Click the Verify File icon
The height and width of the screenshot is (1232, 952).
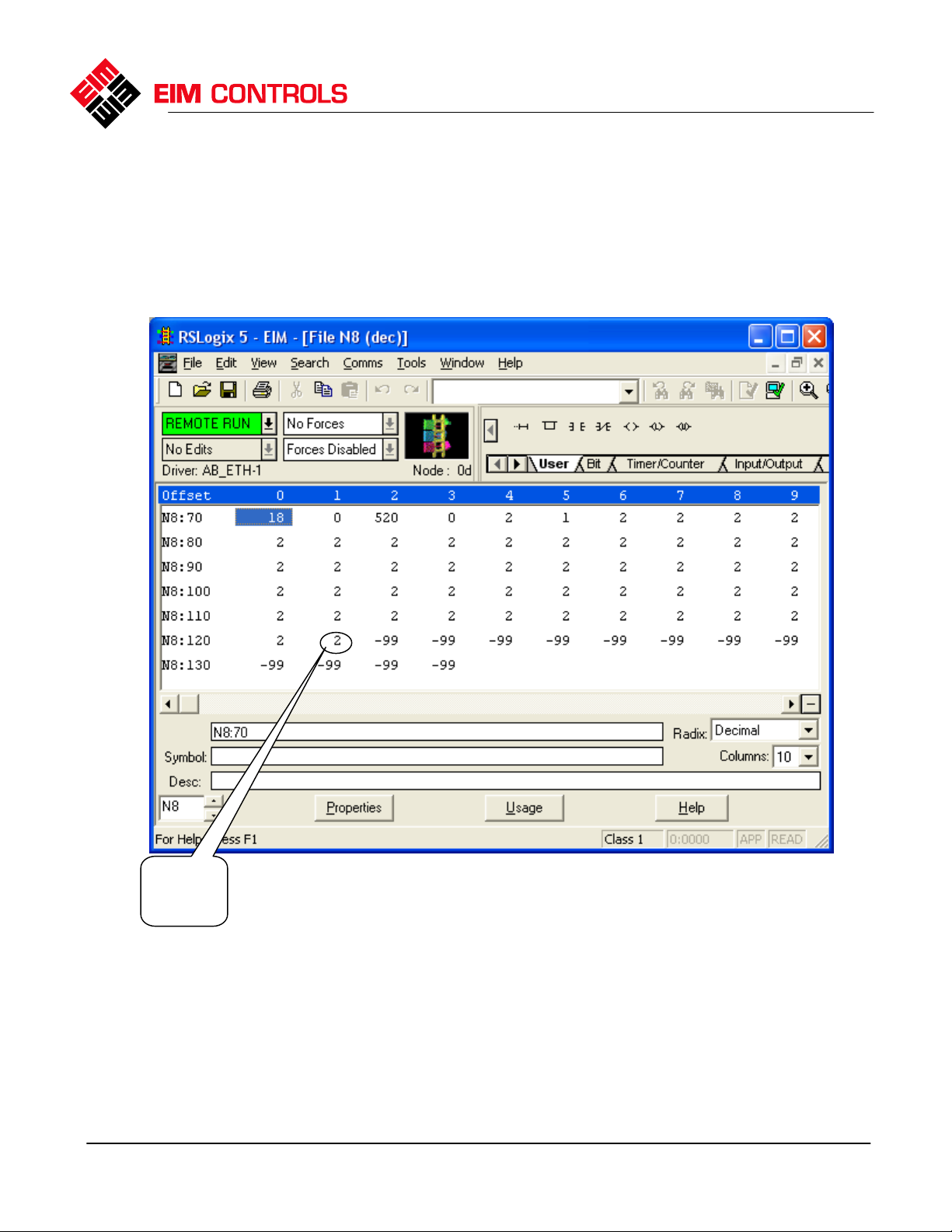click(748, 390)
